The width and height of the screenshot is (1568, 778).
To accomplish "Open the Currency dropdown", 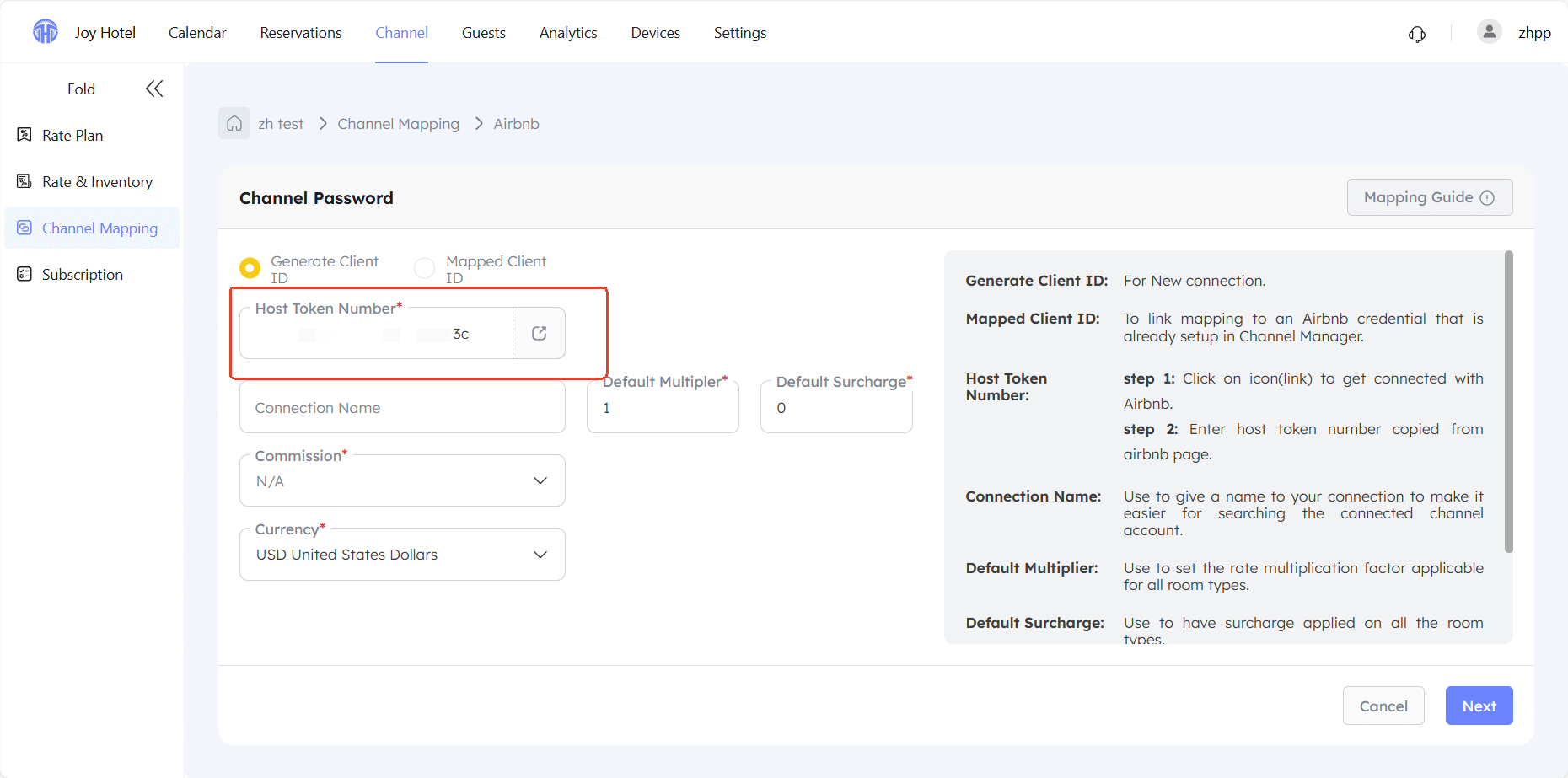I will click(x=402, y=555).
